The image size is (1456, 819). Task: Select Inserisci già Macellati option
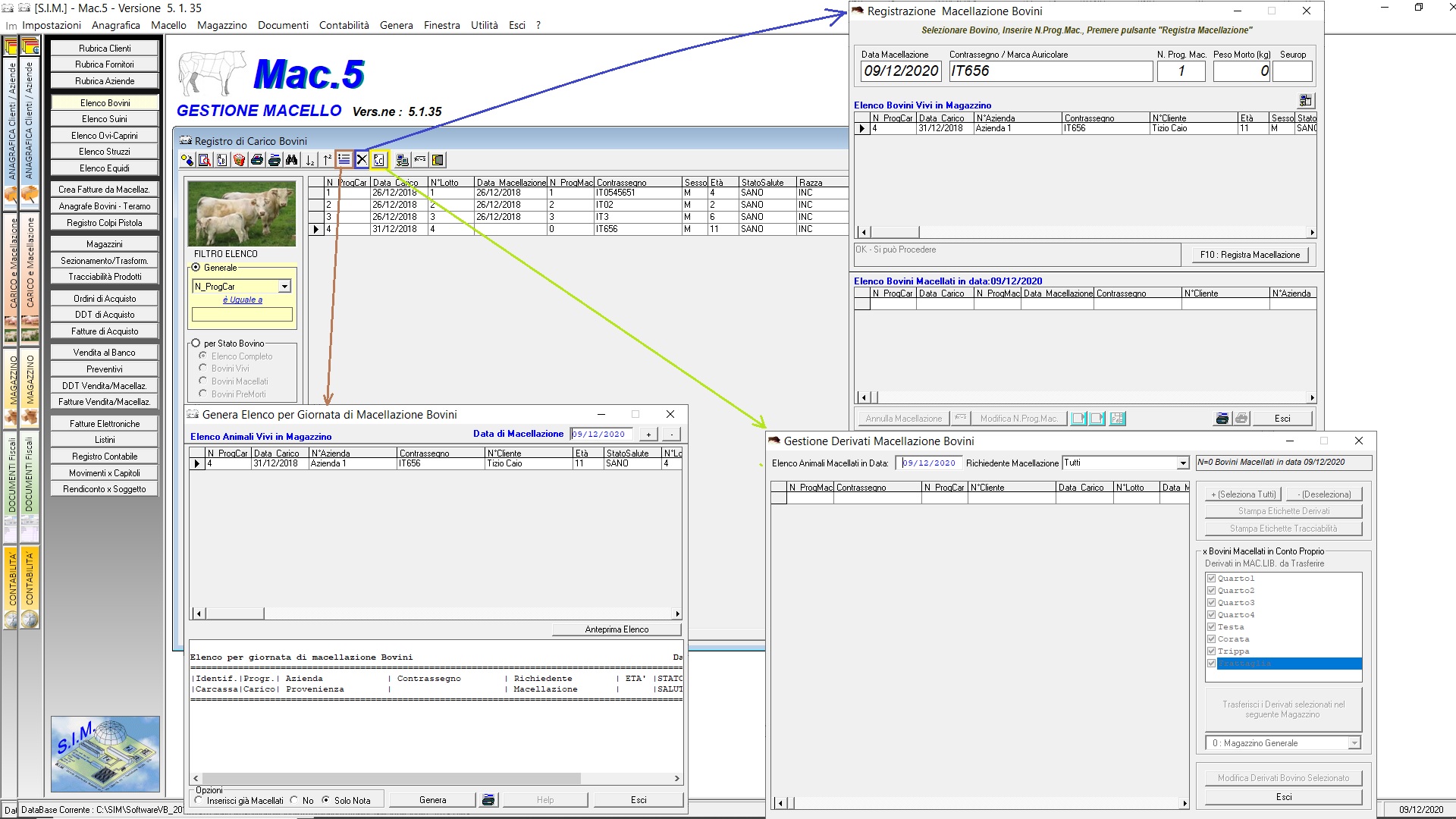(x=199, y=800)
